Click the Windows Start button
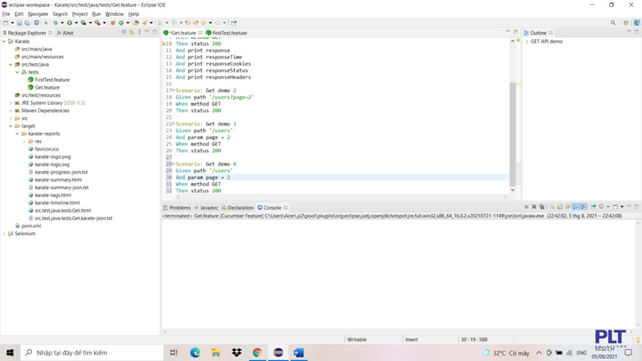The width and height of the screenshot is (642, 361). tap(10, 352)
